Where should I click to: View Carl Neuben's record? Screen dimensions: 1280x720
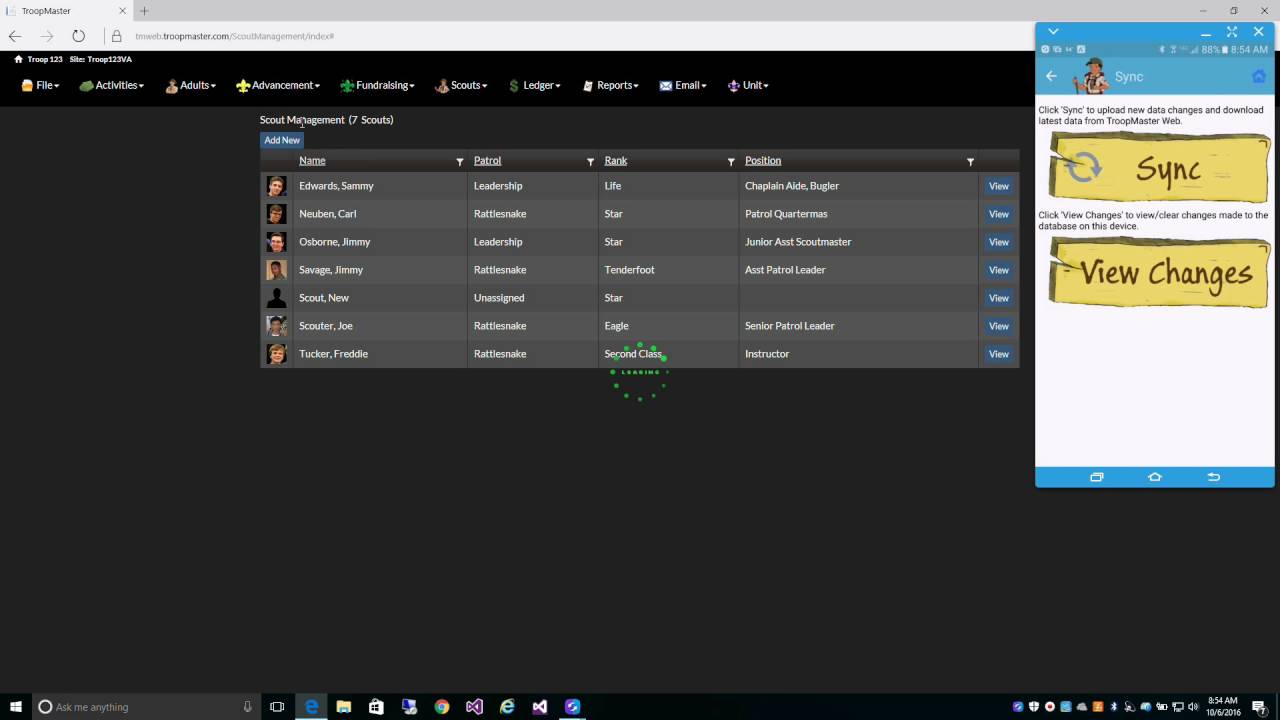(x=998, y=214)
